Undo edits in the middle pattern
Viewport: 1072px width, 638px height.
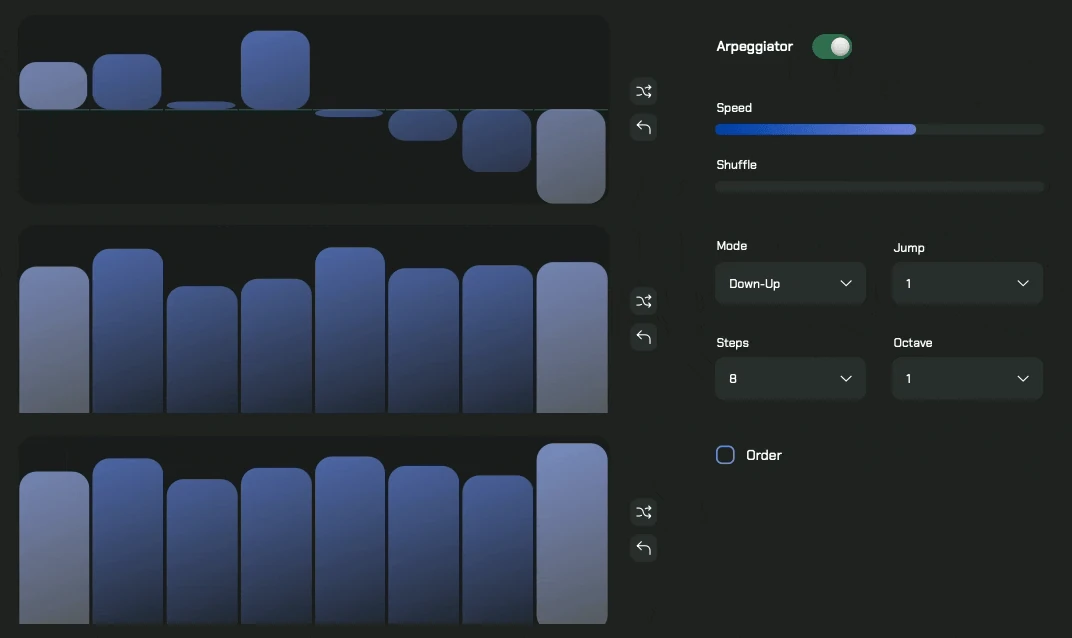(x=643, y=337)
